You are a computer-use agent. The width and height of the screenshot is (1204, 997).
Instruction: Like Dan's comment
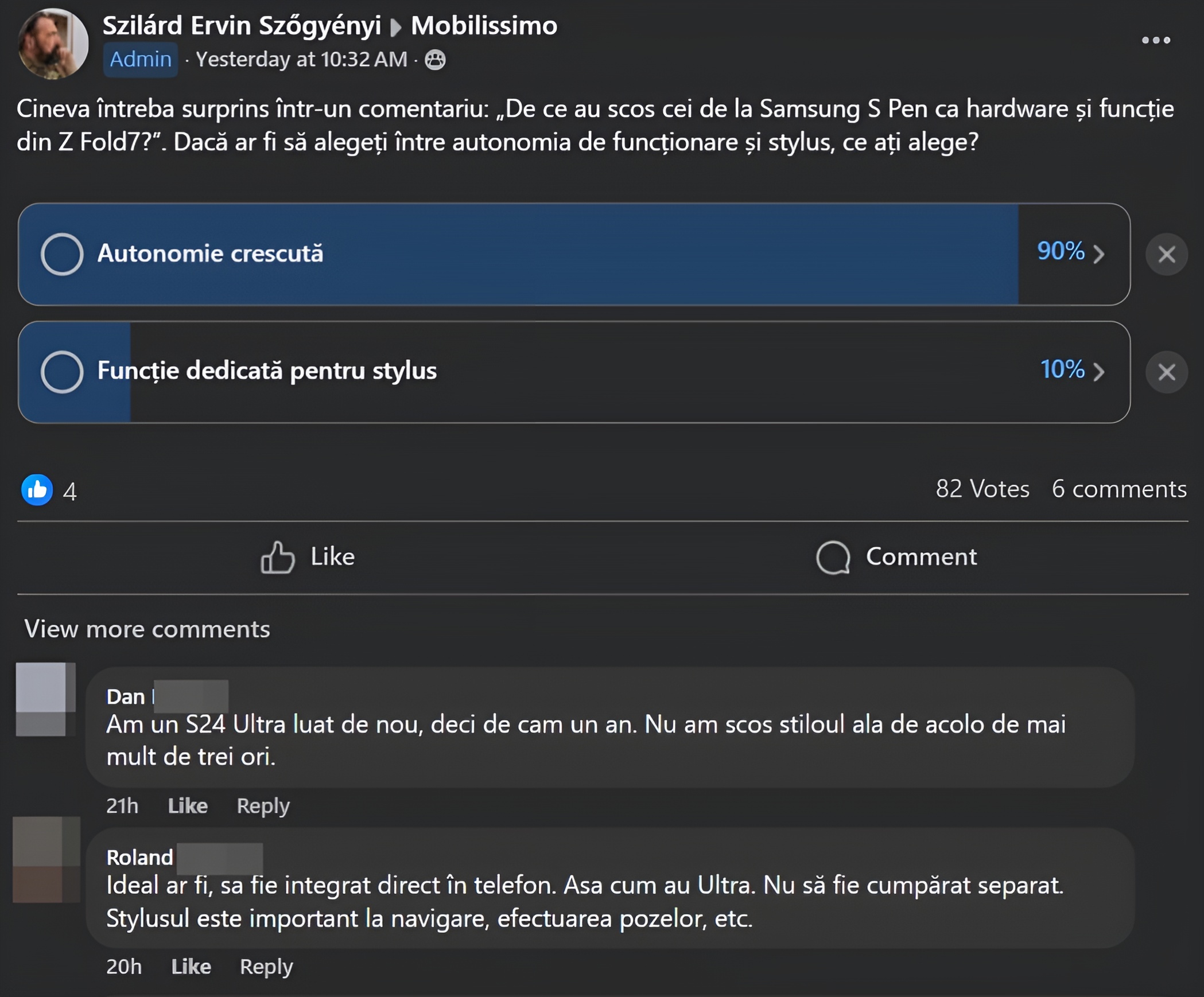pyautogui.click(x=188, y=806)
